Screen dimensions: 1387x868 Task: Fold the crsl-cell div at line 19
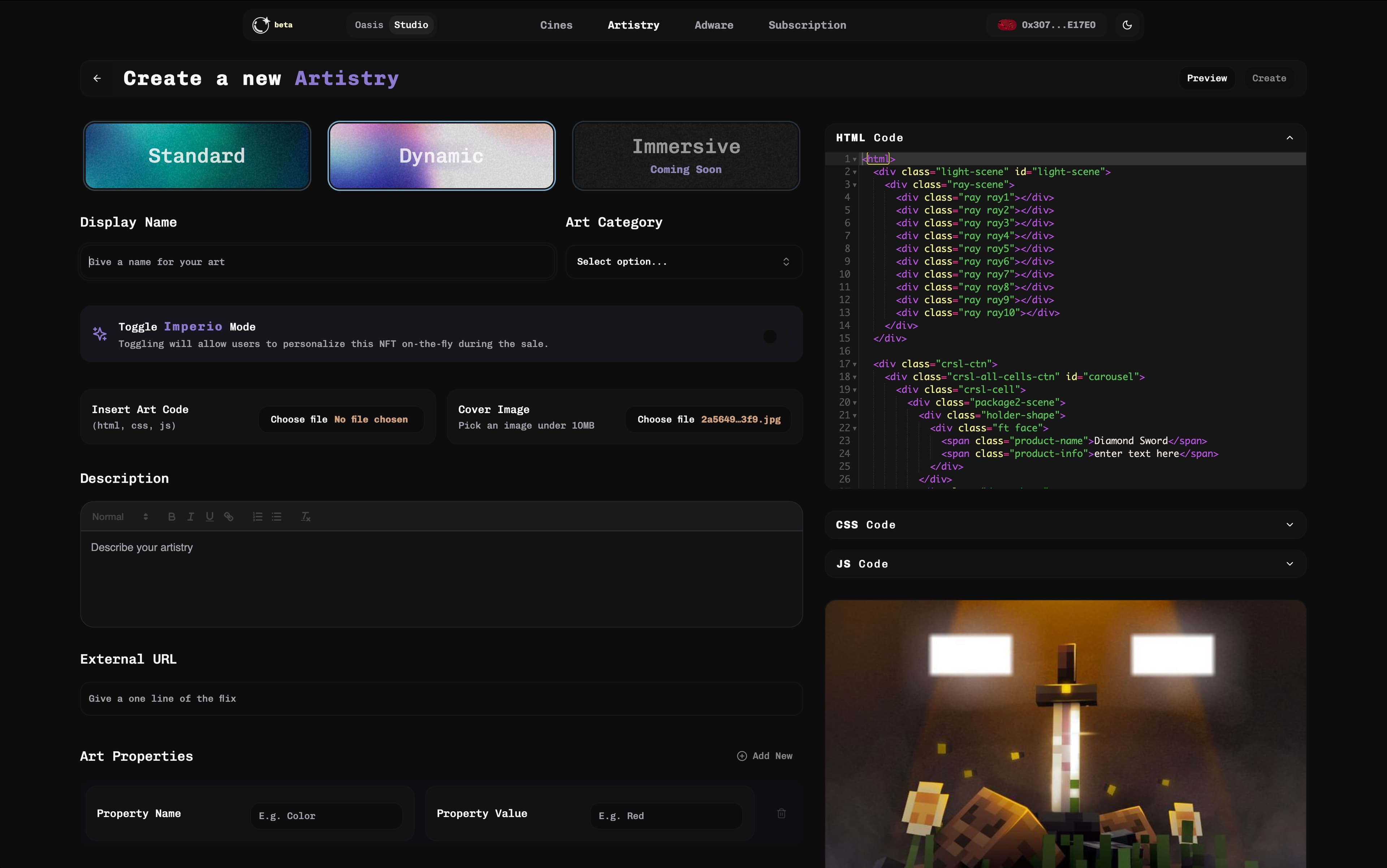[855, 390]
